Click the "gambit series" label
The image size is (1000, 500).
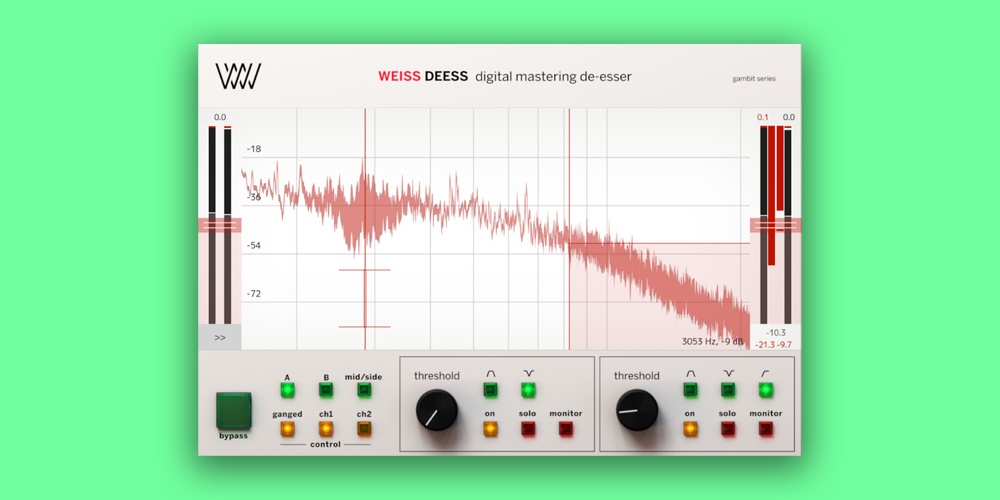pyautogui.click(x=754, y=79)
